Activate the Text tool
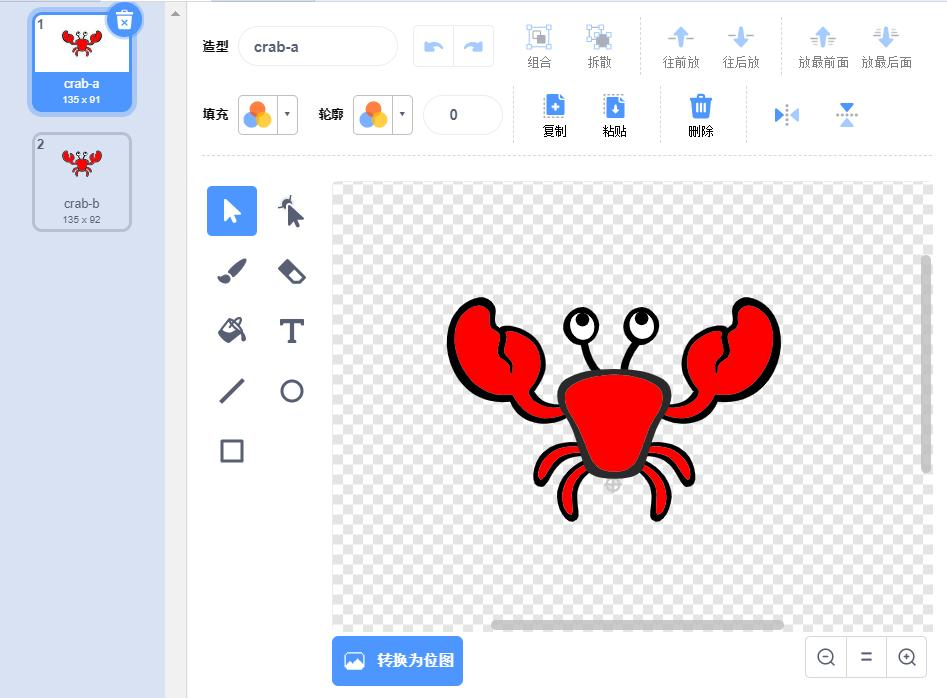This screenshot has width=947, height=698. pyautogui.click(x=291, y=331)
